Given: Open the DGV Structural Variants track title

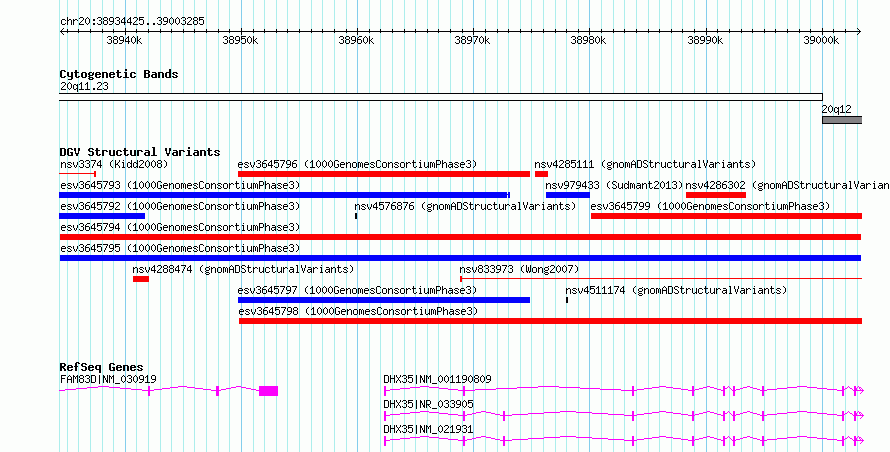Looking at the screenshot, I should pyautogui.click(x=140, y=152).
